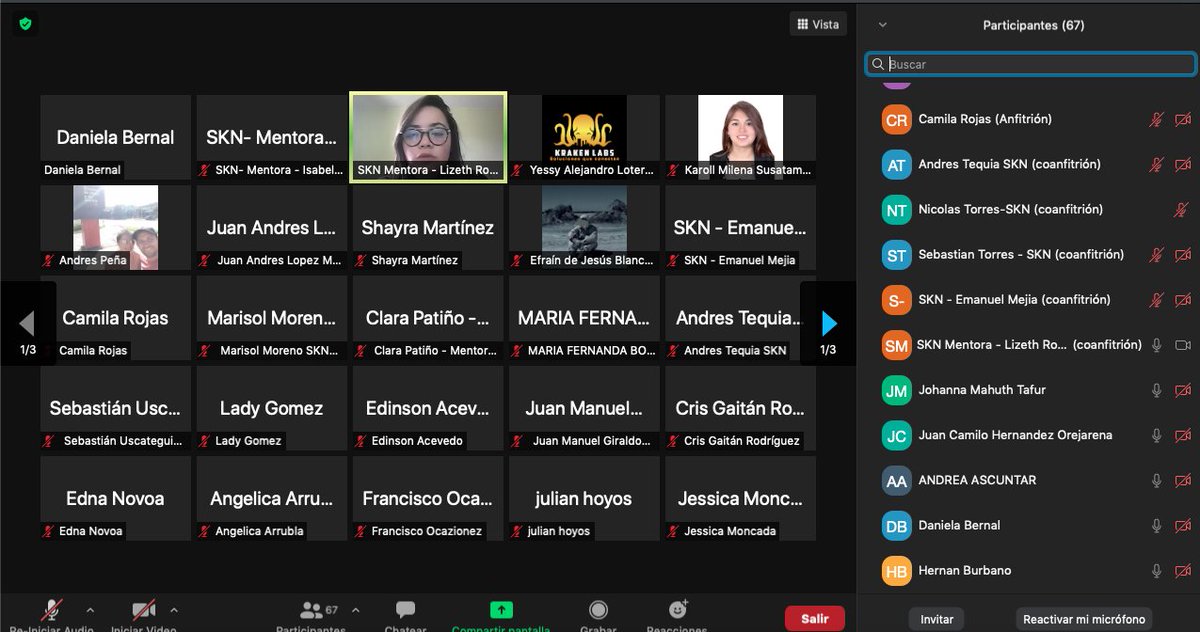The width and height of the screenshot is (1200, 632).
Task: Click the Invitar button
Action: pyautogui.click(x=936, y=619)
